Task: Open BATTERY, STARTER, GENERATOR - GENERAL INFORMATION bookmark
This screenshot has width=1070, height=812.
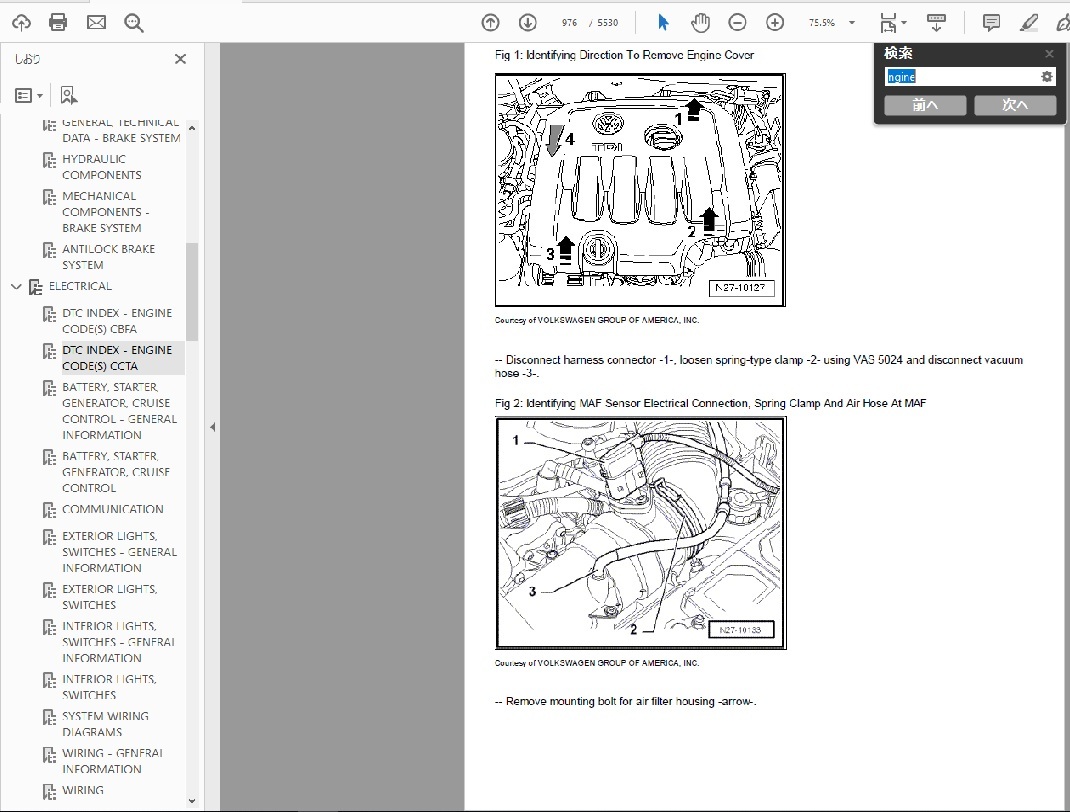Action: point(119,411)
